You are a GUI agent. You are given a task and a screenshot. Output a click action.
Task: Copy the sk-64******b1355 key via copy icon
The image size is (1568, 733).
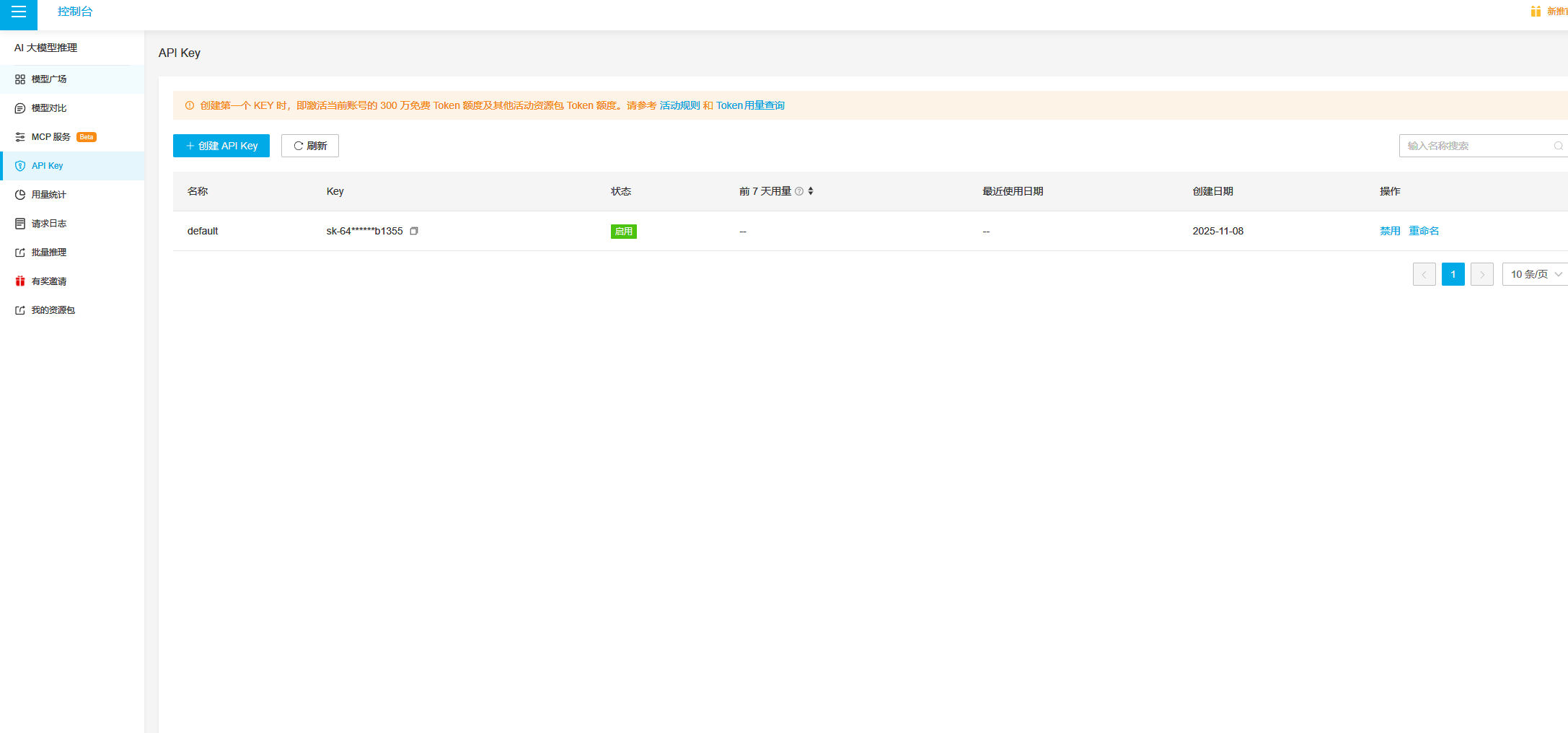click(x=414, y=231)
